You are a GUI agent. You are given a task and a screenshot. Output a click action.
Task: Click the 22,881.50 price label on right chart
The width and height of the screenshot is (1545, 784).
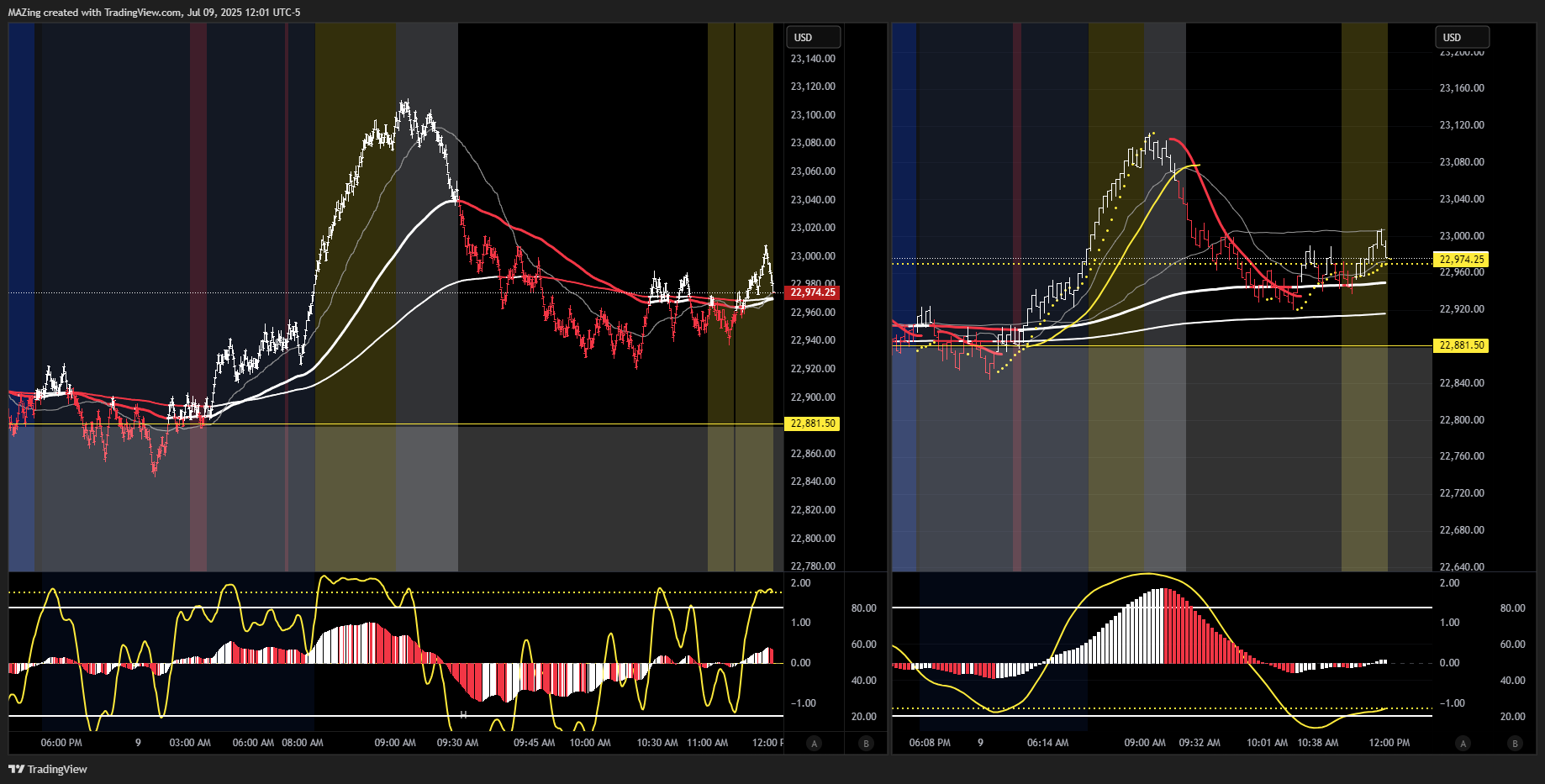click(1461, 345)
